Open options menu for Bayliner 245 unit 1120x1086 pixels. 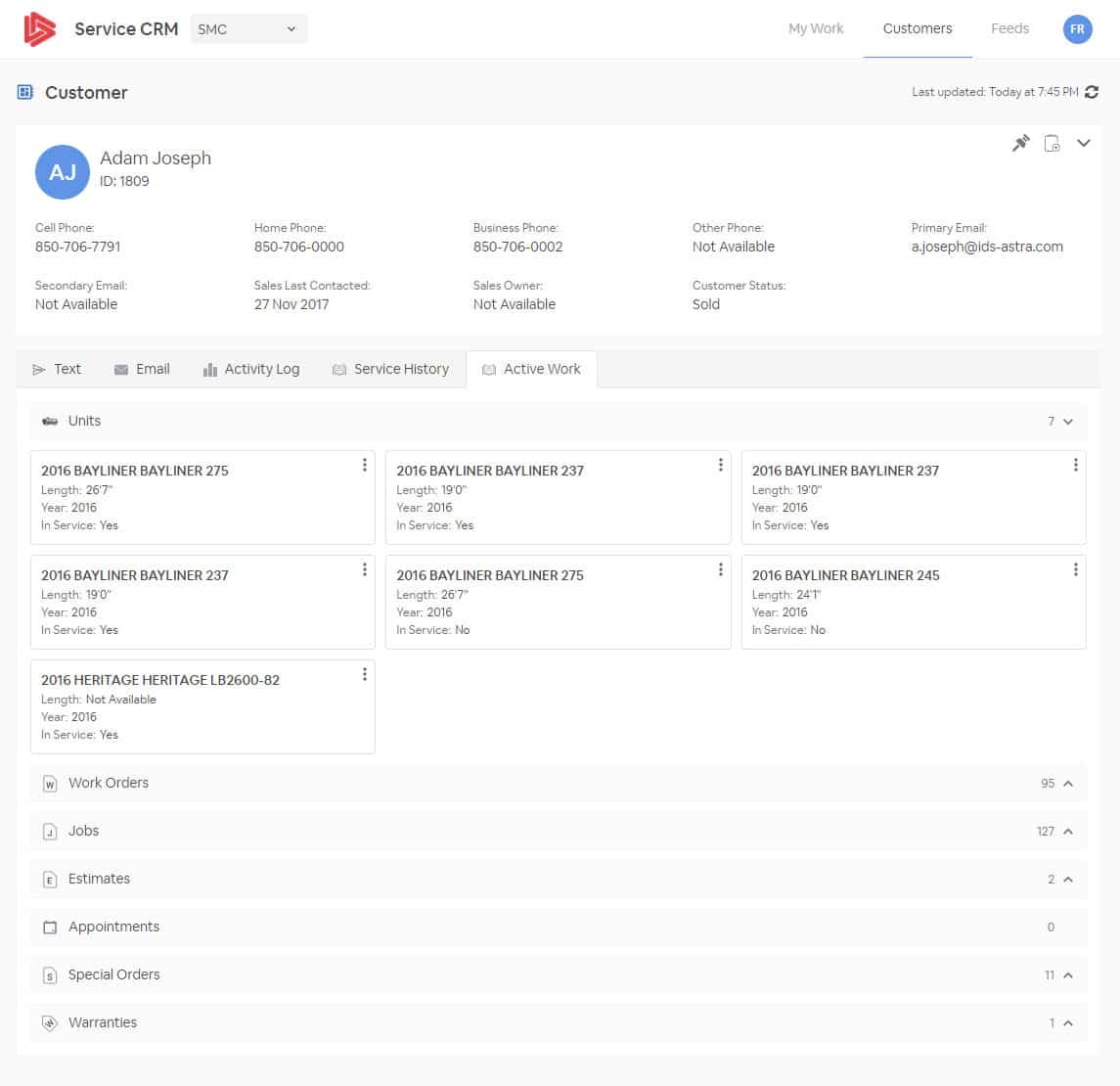(x=1075, y=569)
